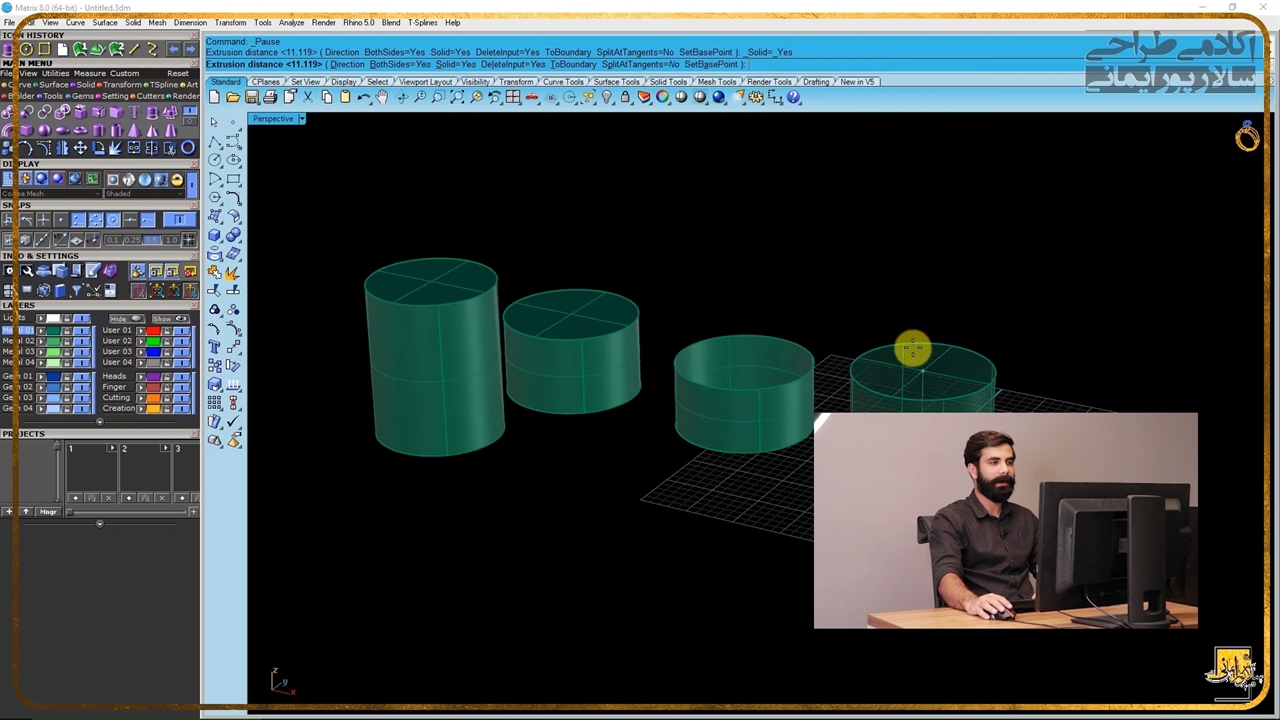
Task: Switch to the Curve Tools tab
Action: tap(563, 82)
